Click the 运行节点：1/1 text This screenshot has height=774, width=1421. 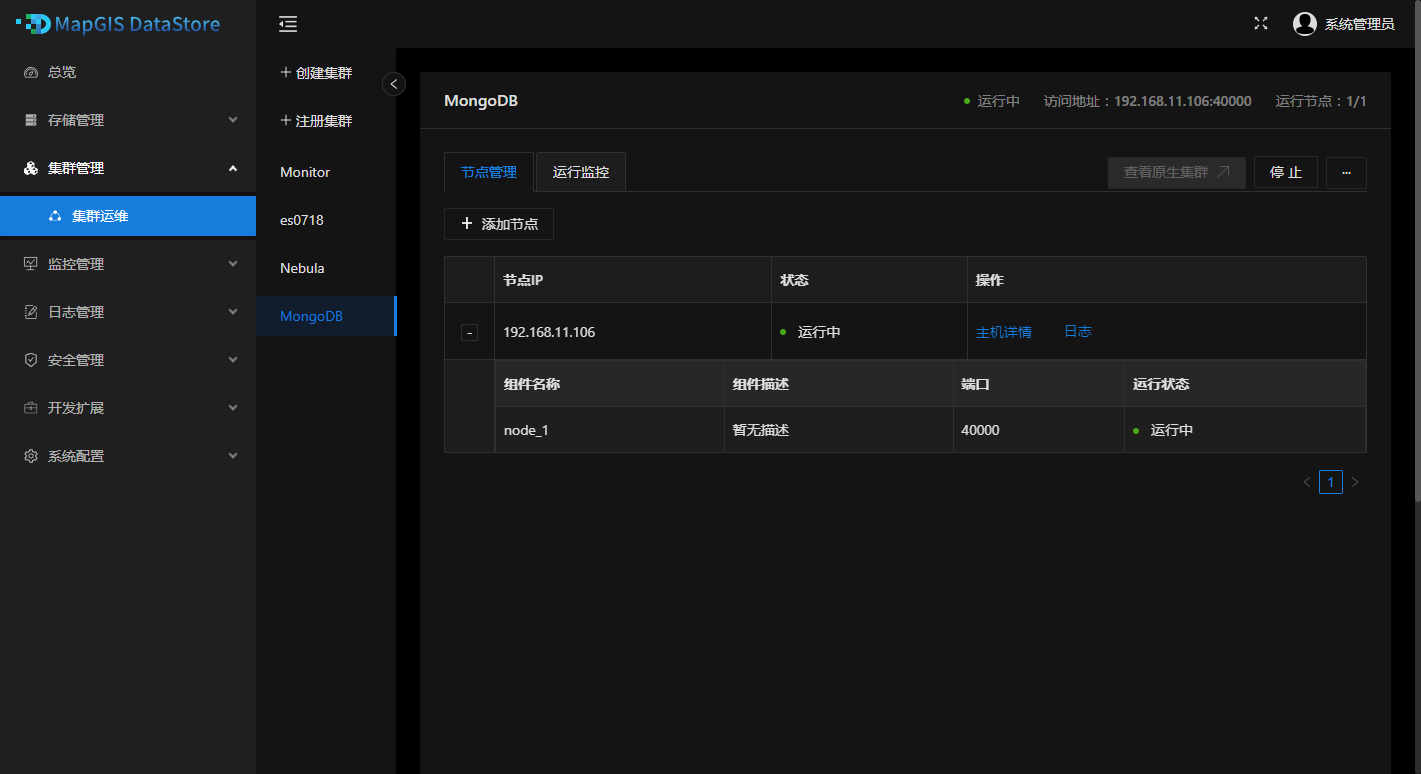pyautogui.click(x=1321, y=101)
